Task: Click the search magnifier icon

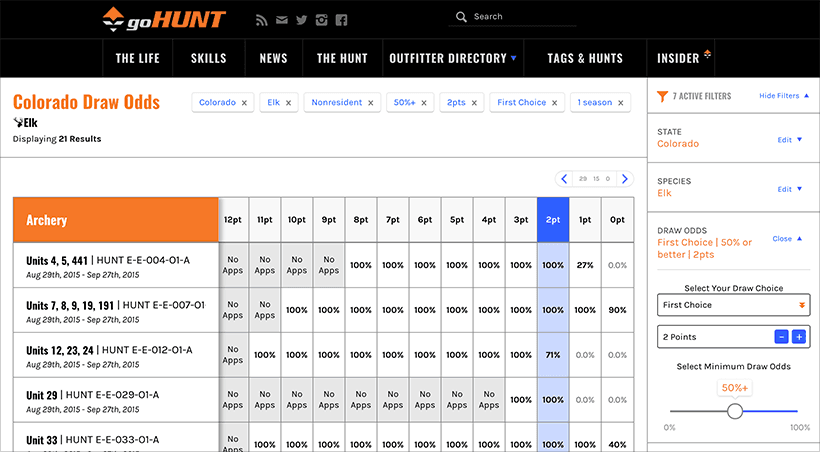Action: (x=461, y=17)
